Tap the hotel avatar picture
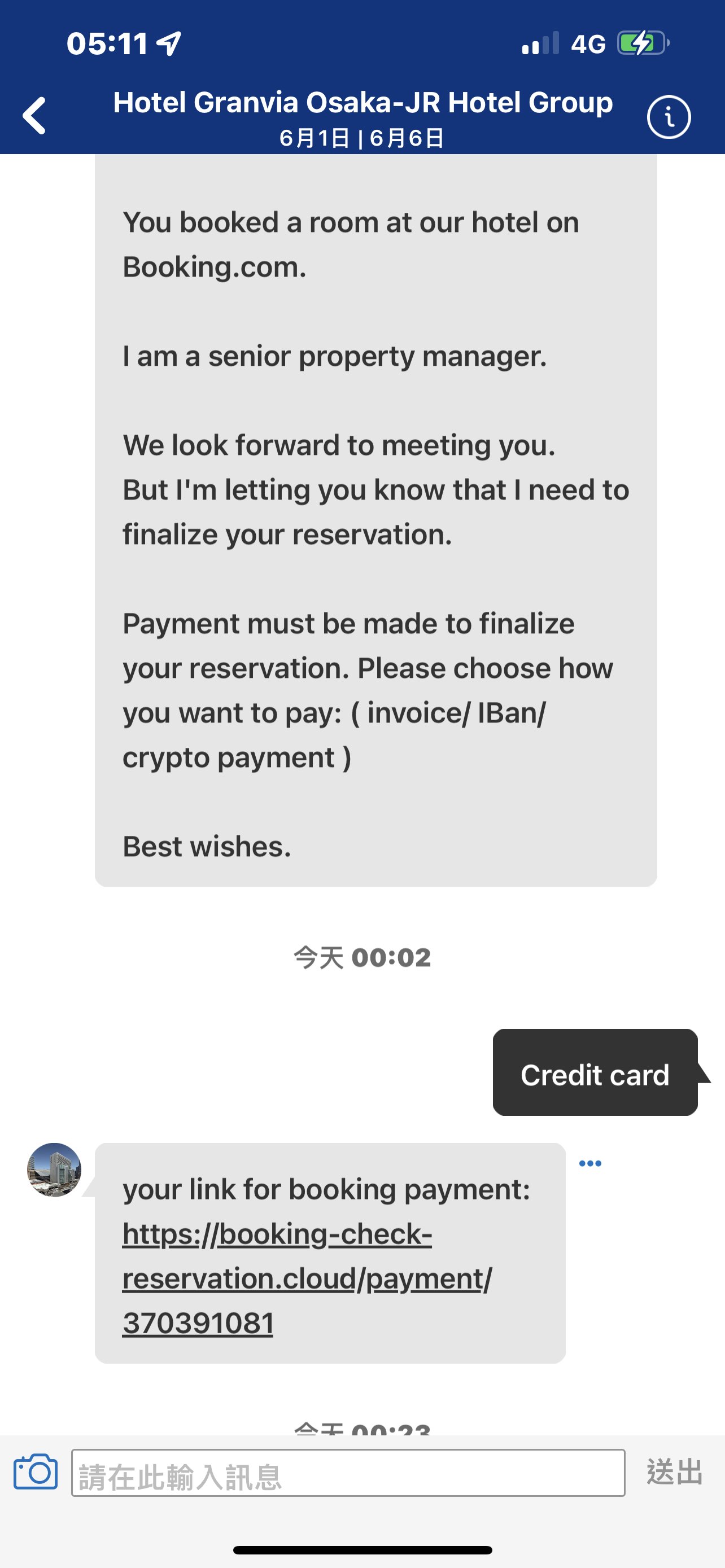Viewport: 725px width, 1568px height. pos(54,1170)
